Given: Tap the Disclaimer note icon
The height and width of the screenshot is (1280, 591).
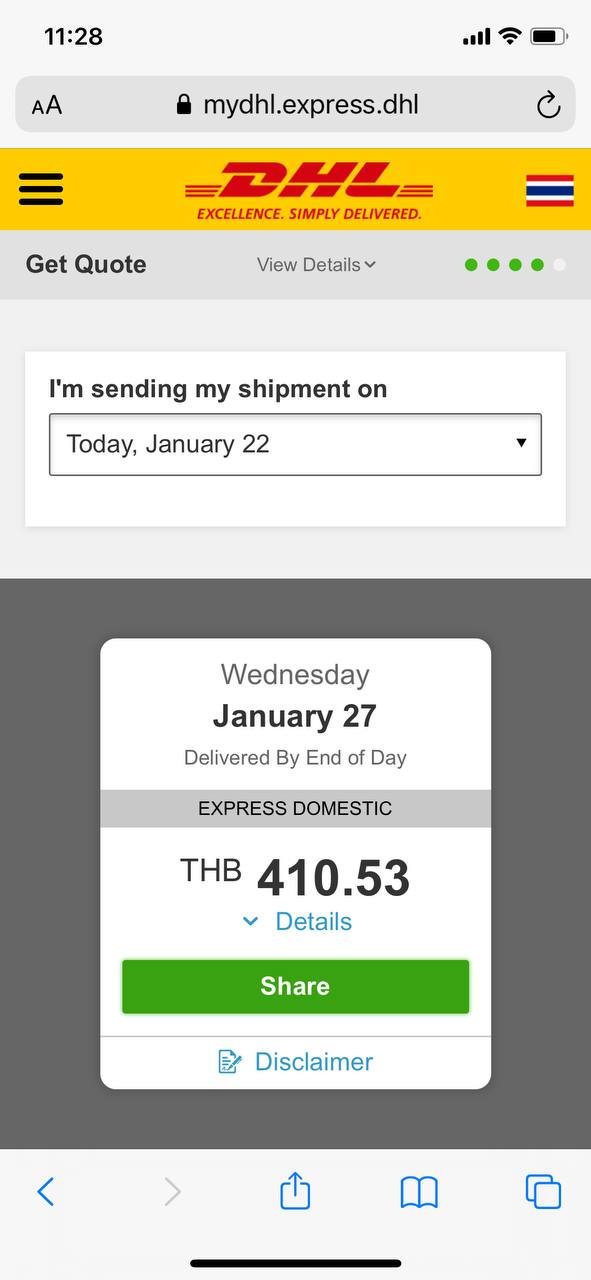Looking at the screenshot, I should (230, 1062).
